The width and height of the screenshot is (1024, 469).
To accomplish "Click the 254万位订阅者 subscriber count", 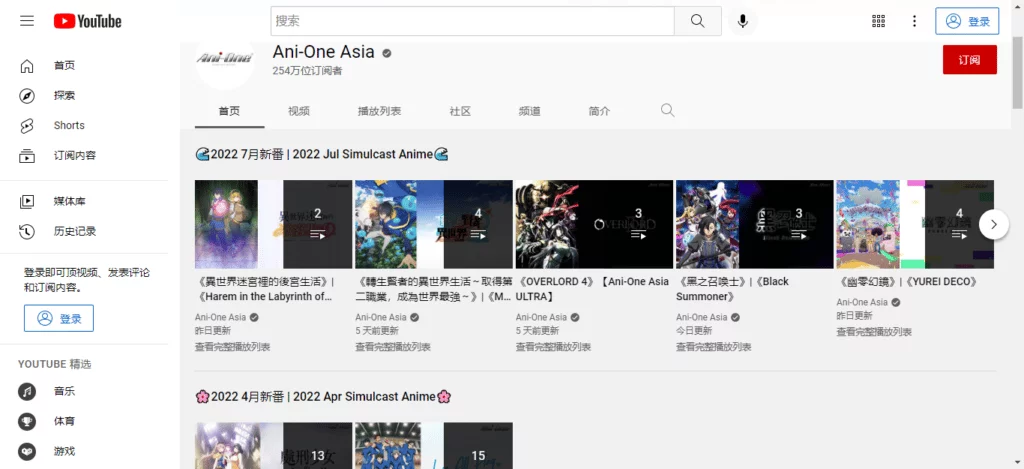I will coord(307,71).
